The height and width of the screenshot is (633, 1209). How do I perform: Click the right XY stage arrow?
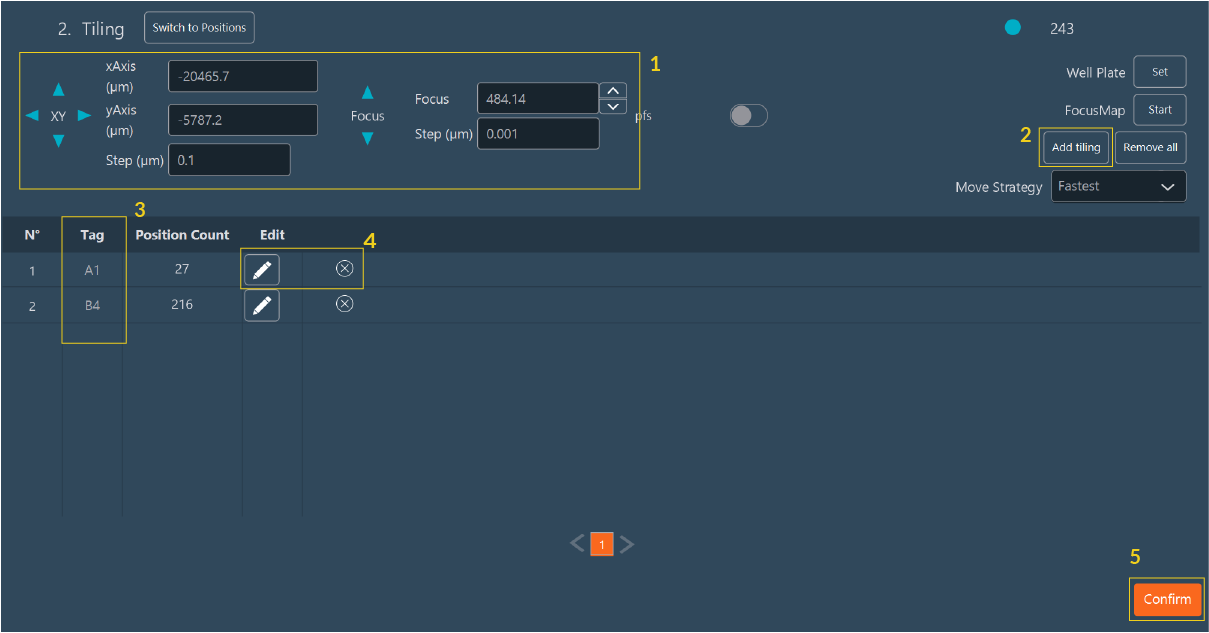point(83,116)
